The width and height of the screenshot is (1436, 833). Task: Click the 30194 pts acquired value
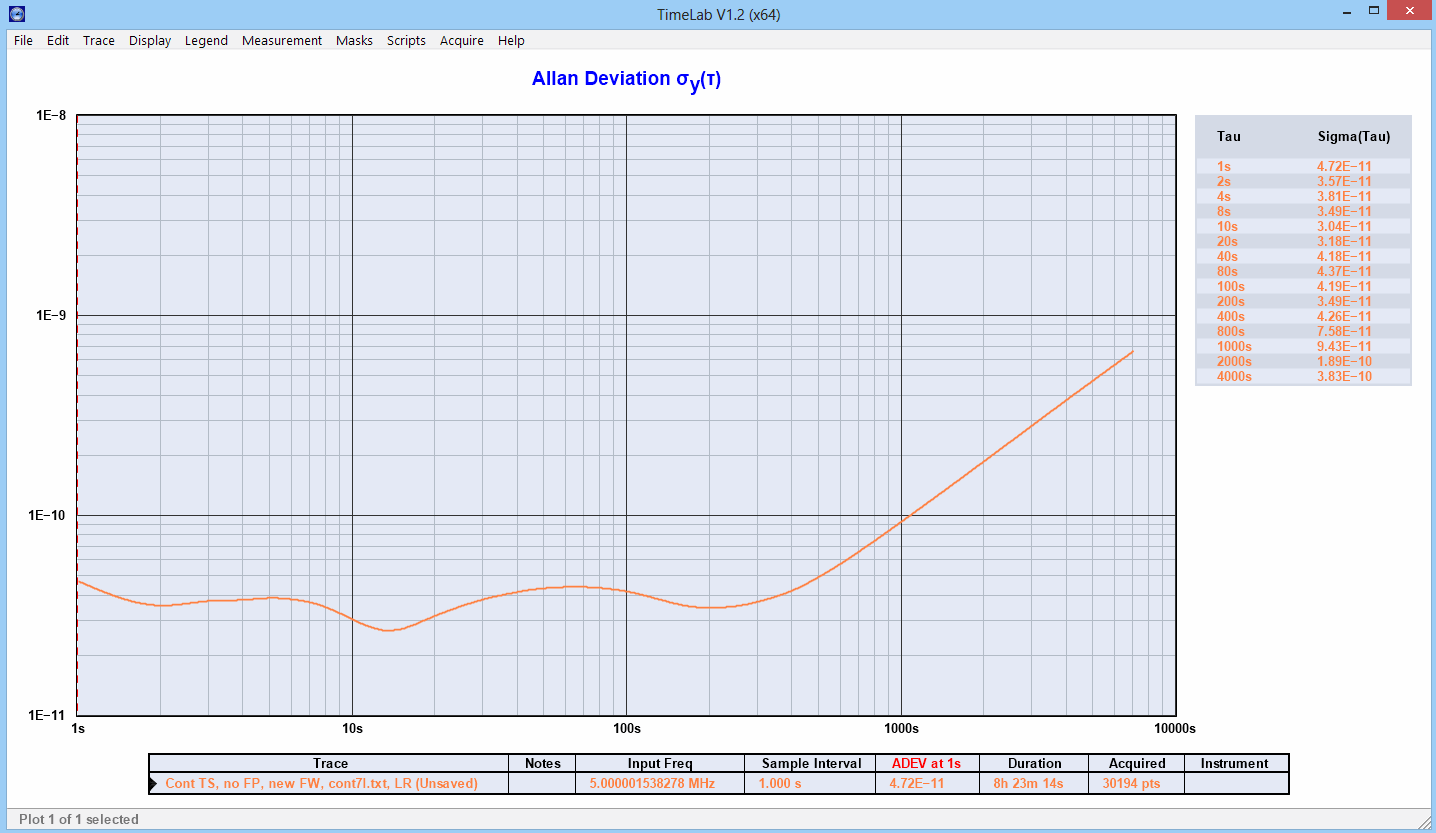1131,783
